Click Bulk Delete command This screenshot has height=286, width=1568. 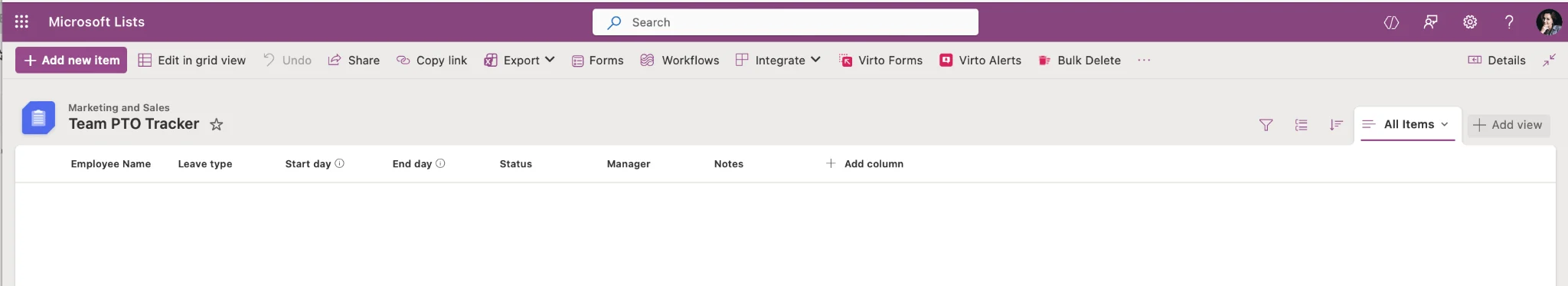click(1080, 60)
